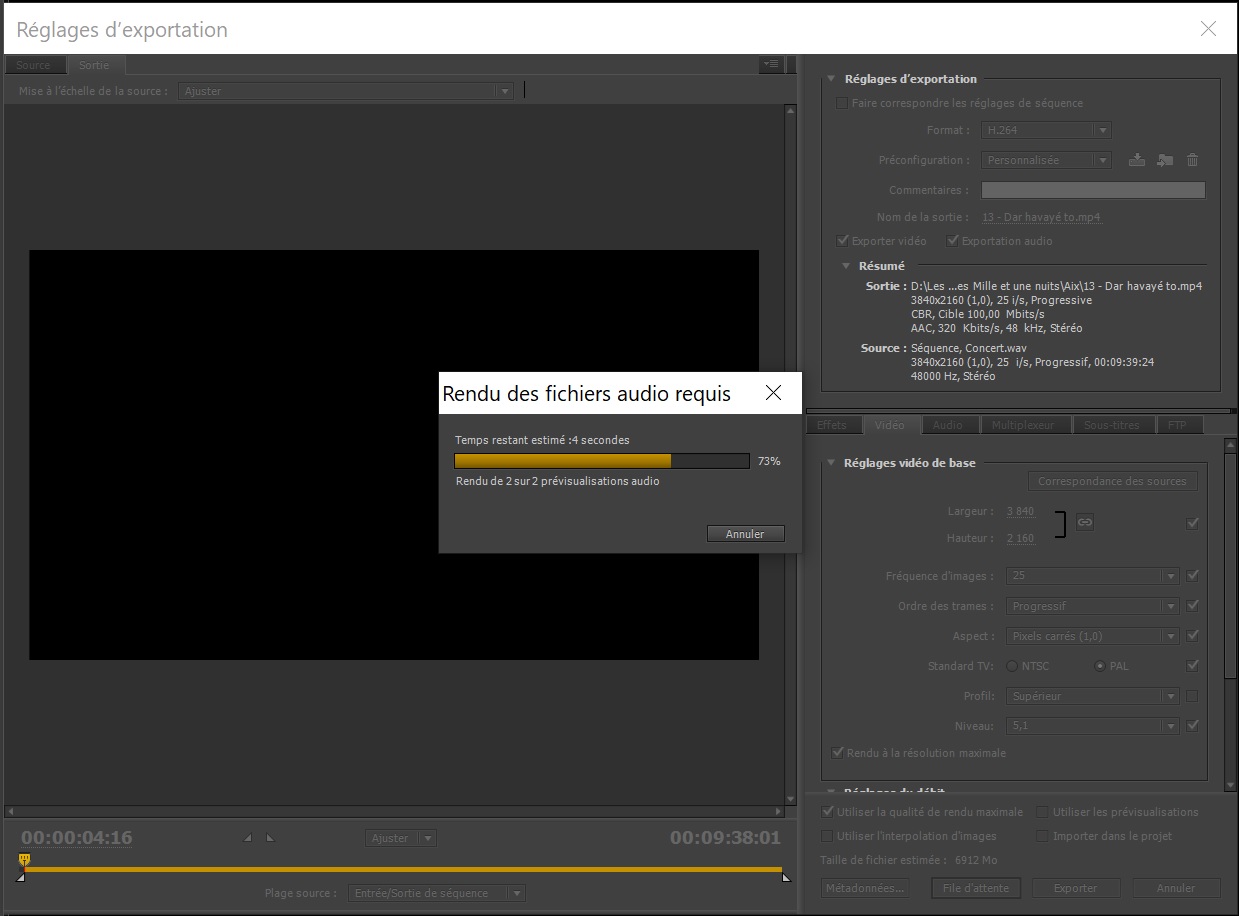
Task: Click the Correspondance des sources button
Action: click(1112, 481)
